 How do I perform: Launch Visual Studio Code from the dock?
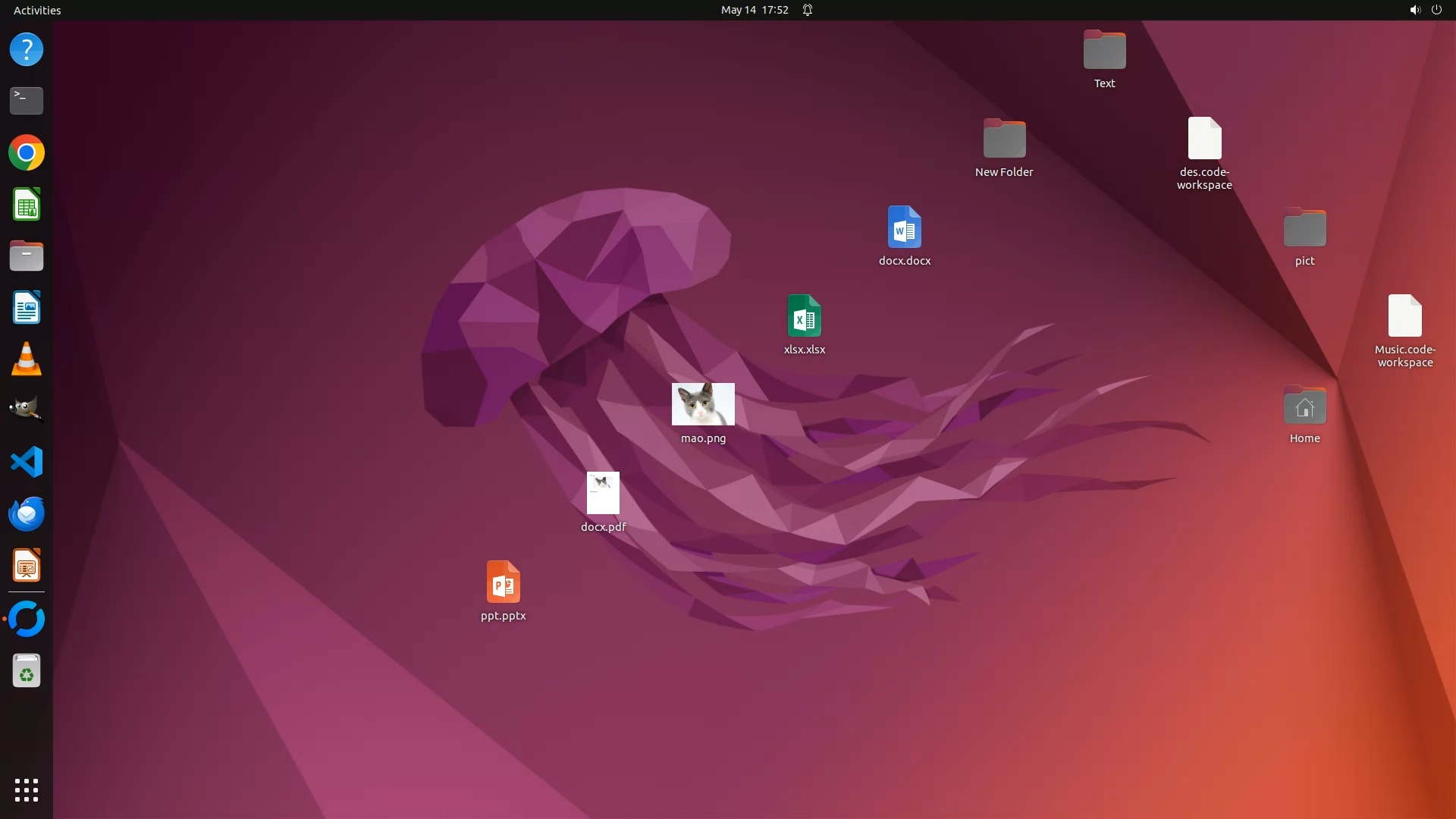(x=27, y=462)
